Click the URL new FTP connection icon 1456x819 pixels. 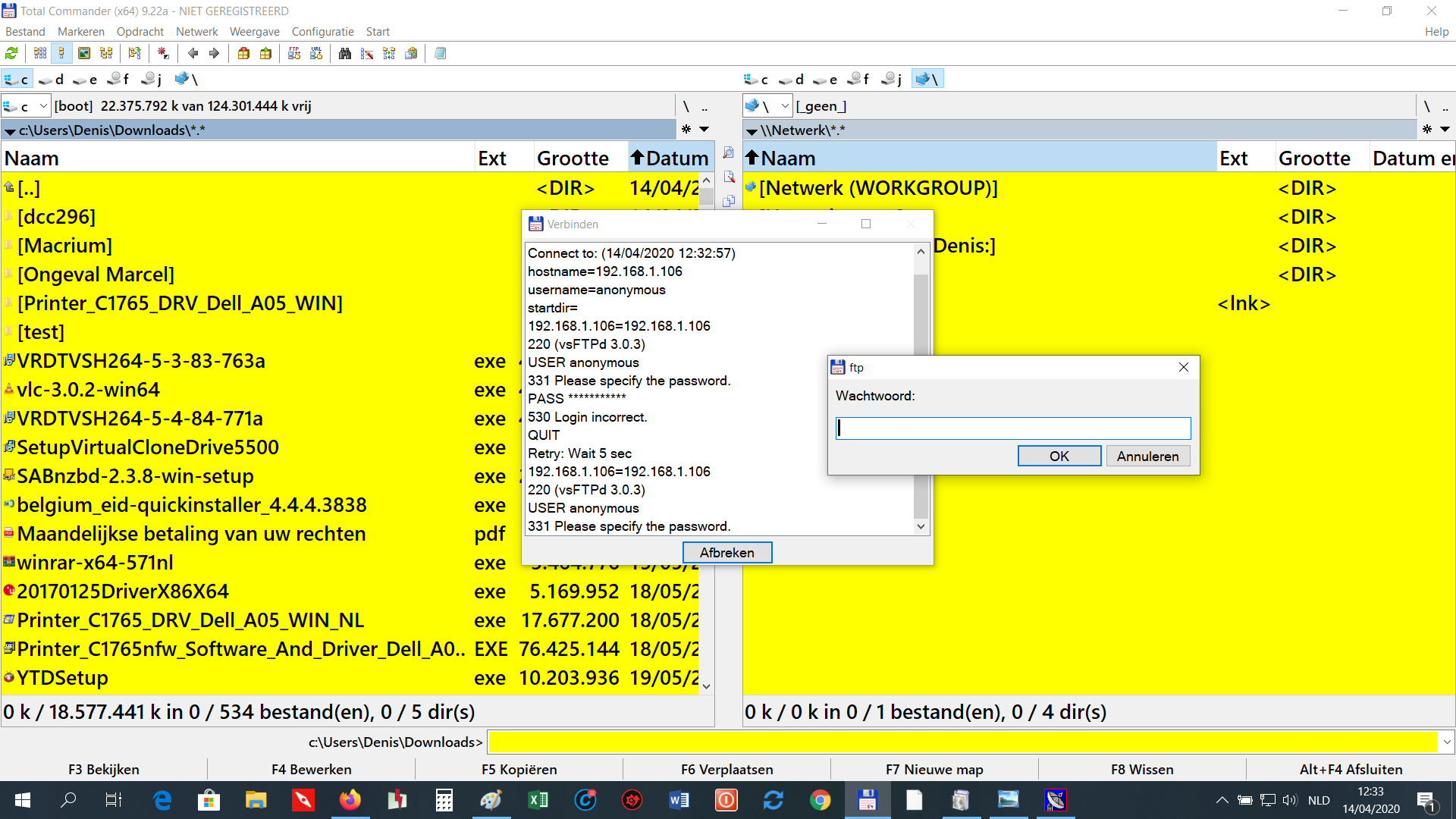(316, 53)
